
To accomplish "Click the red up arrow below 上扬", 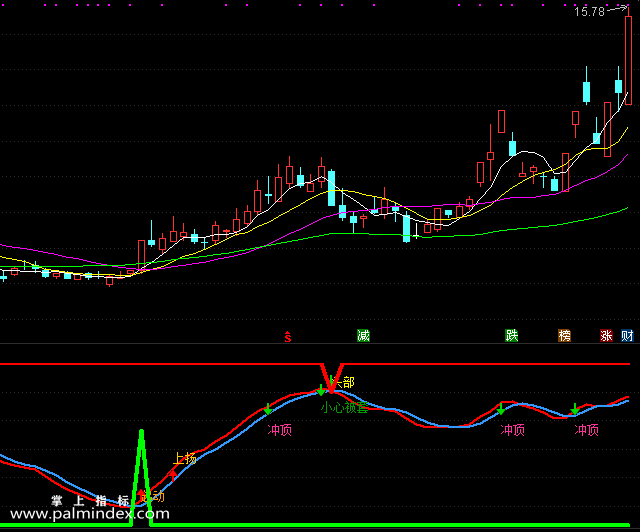I will (x=173, y=475).
